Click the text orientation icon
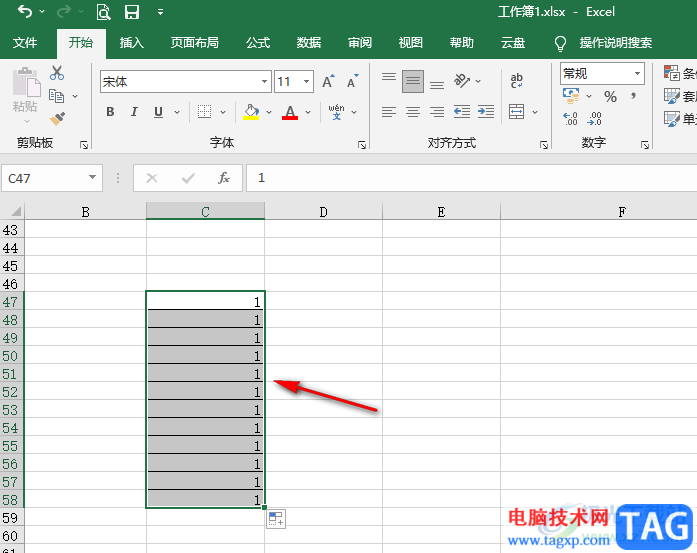 coord(462,81)
